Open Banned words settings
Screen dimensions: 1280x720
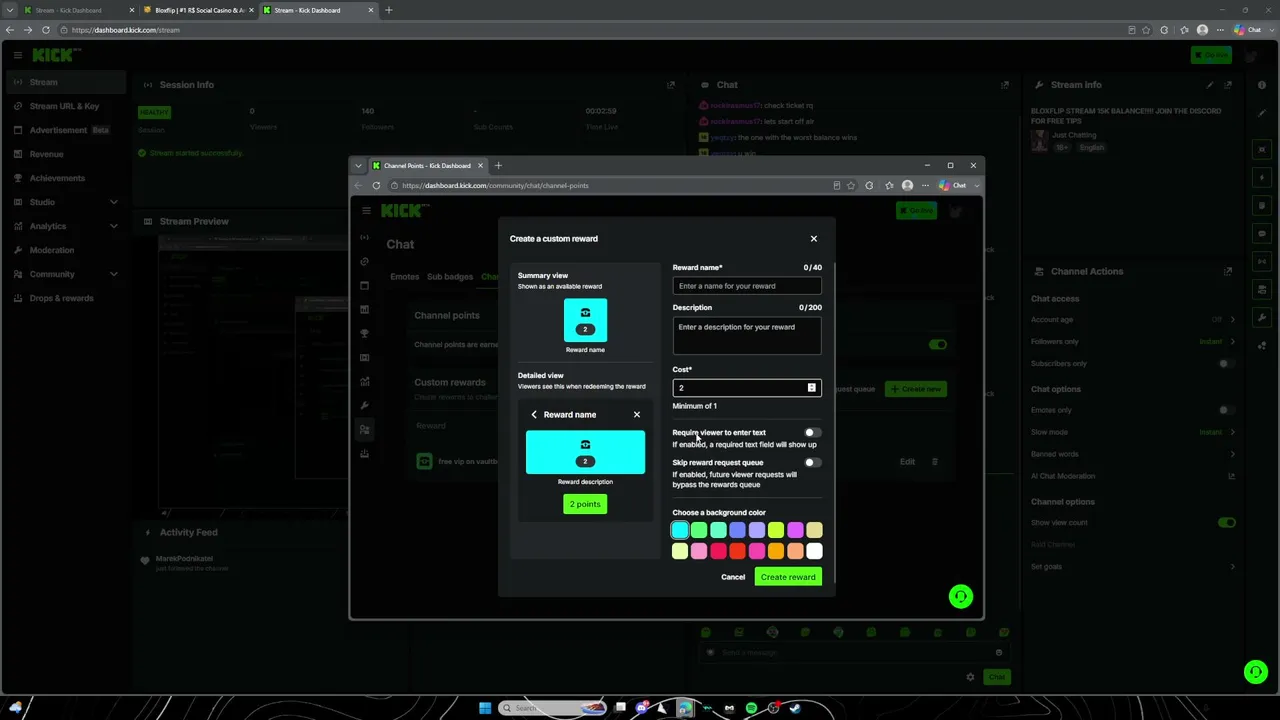coord(1133,454)
